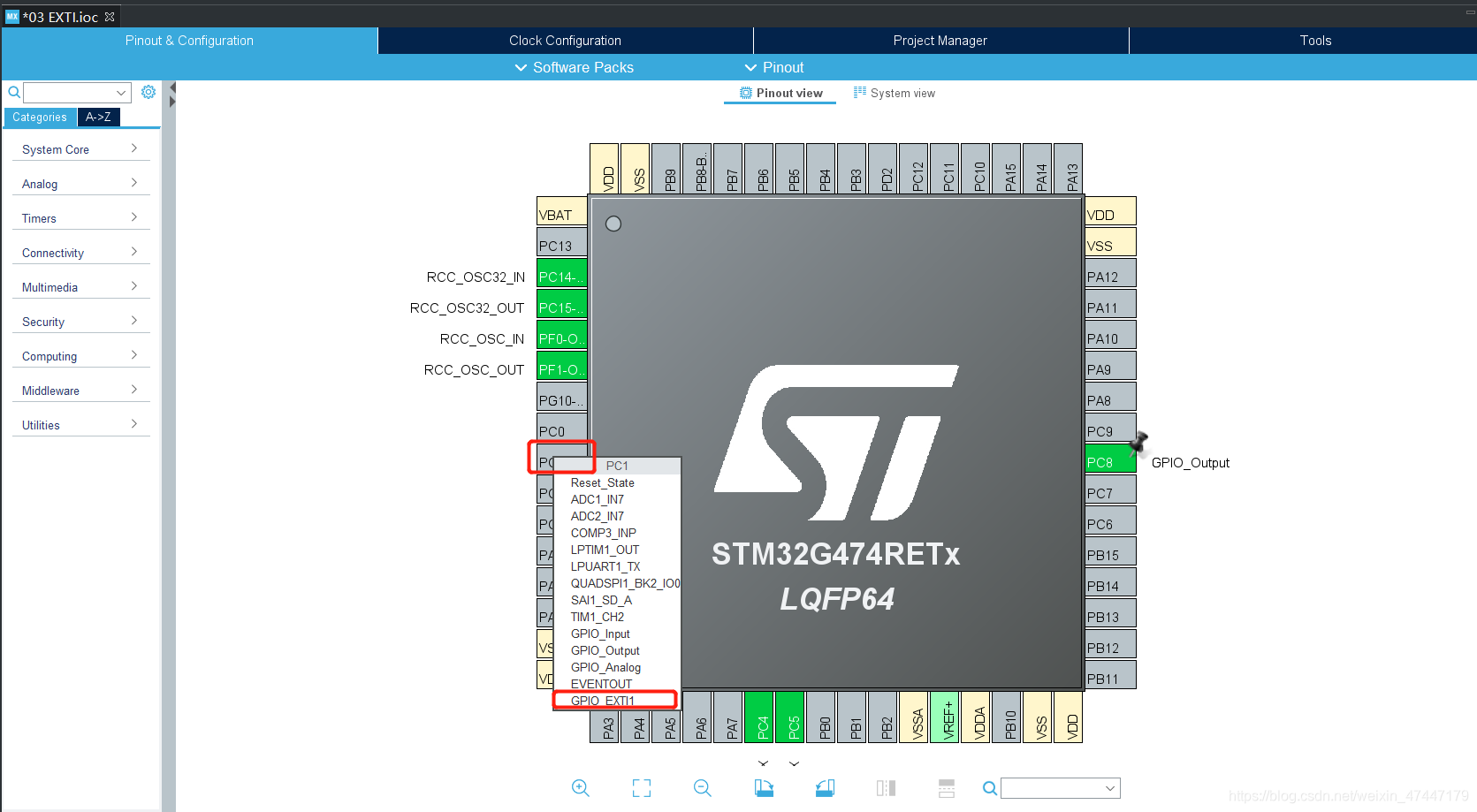Choose QUADSPI1_BK2_IO0 from the pin menu
This screenshot has height=812, width=1477.
point(617,583)
